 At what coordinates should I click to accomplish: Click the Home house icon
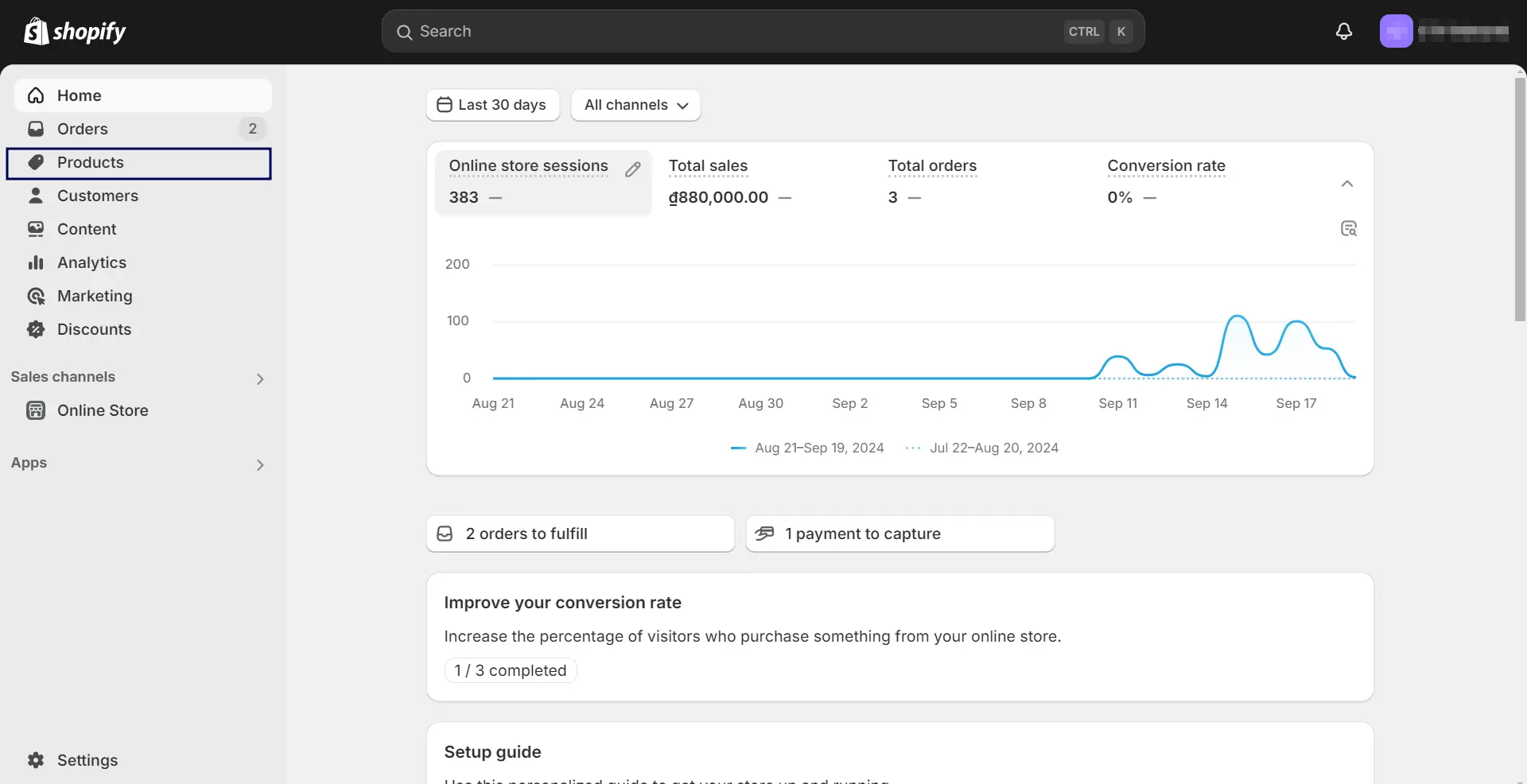[x=36, y=95]
